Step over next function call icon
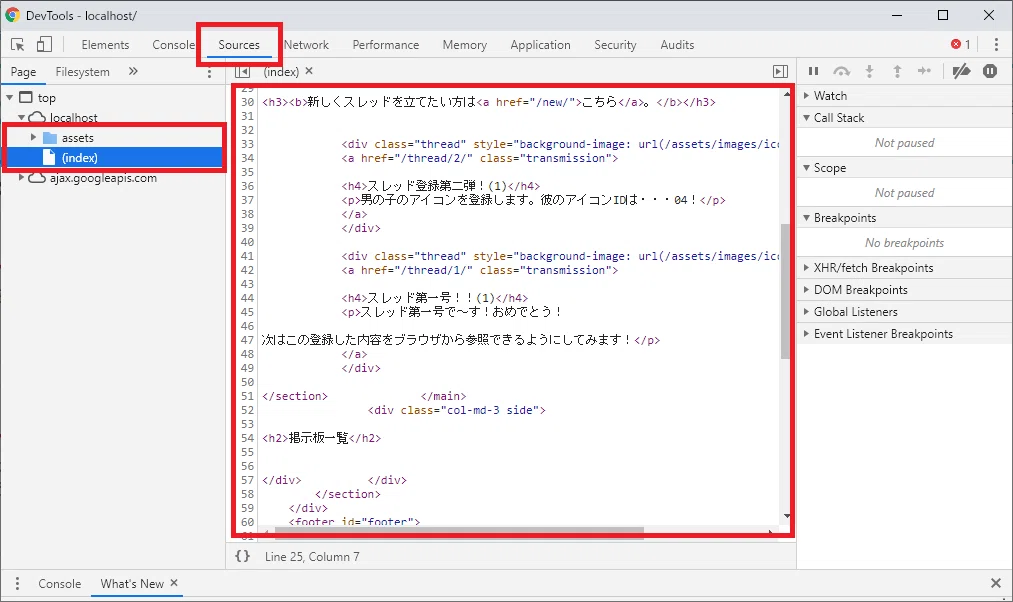This screenshot has width=1013, height=602. click(841, 71)
